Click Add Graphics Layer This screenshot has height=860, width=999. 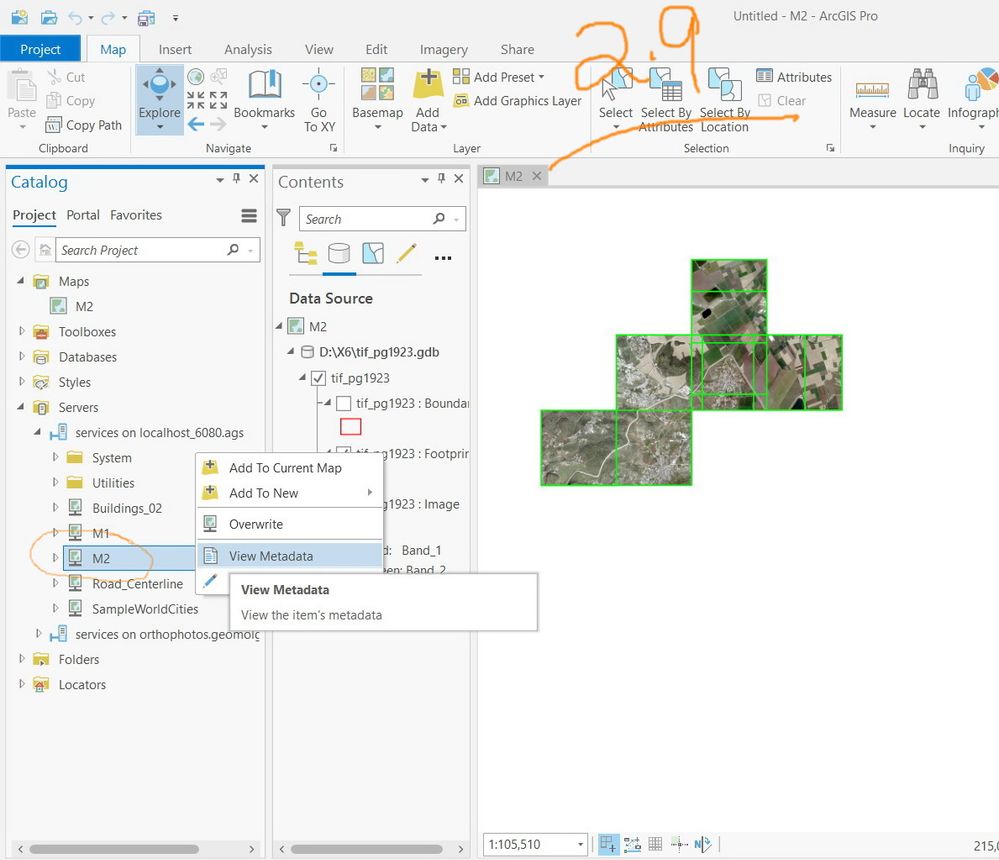point(517,101)
